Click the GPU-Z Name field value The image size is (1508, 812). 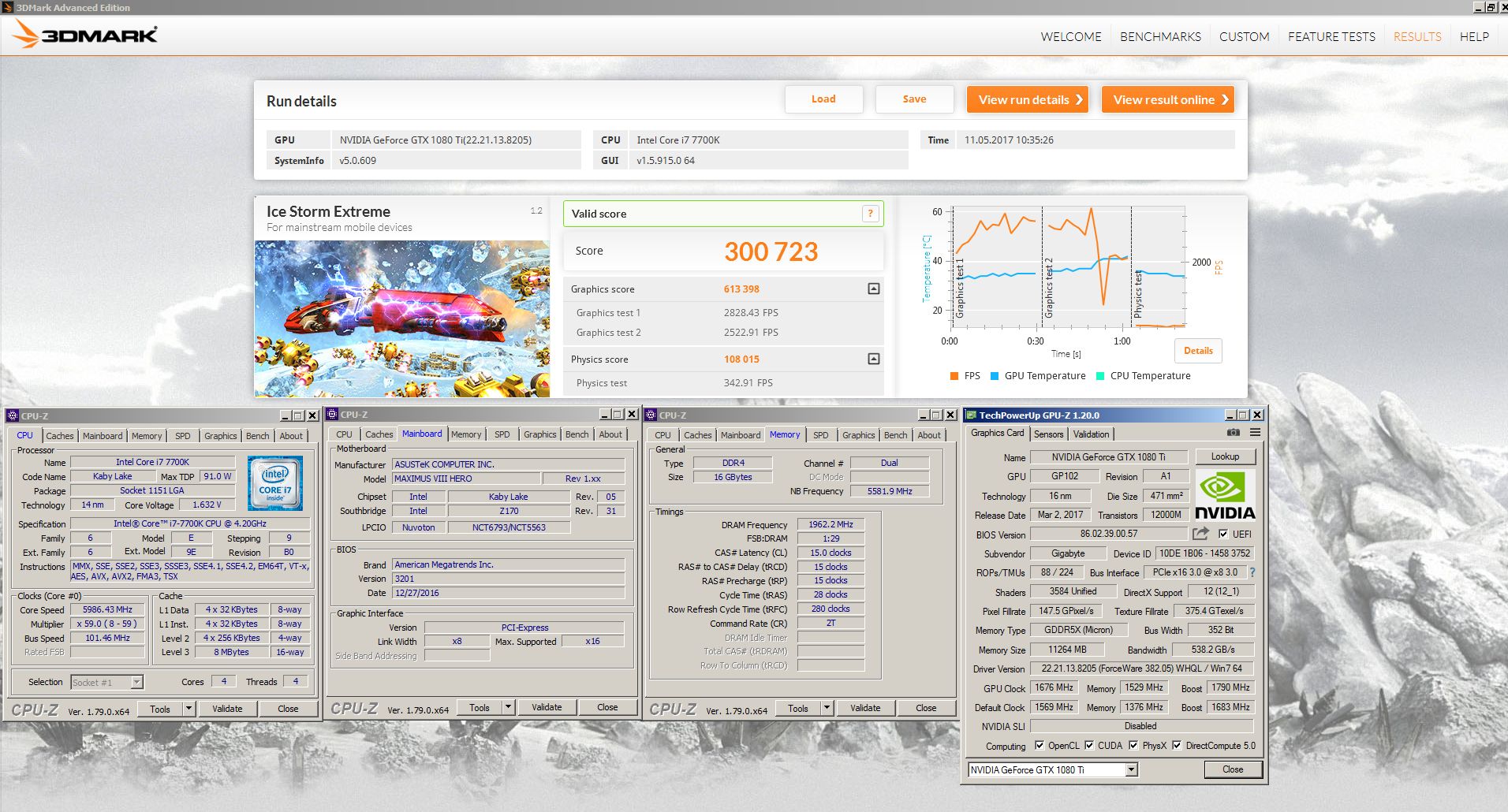[1108, 457]
